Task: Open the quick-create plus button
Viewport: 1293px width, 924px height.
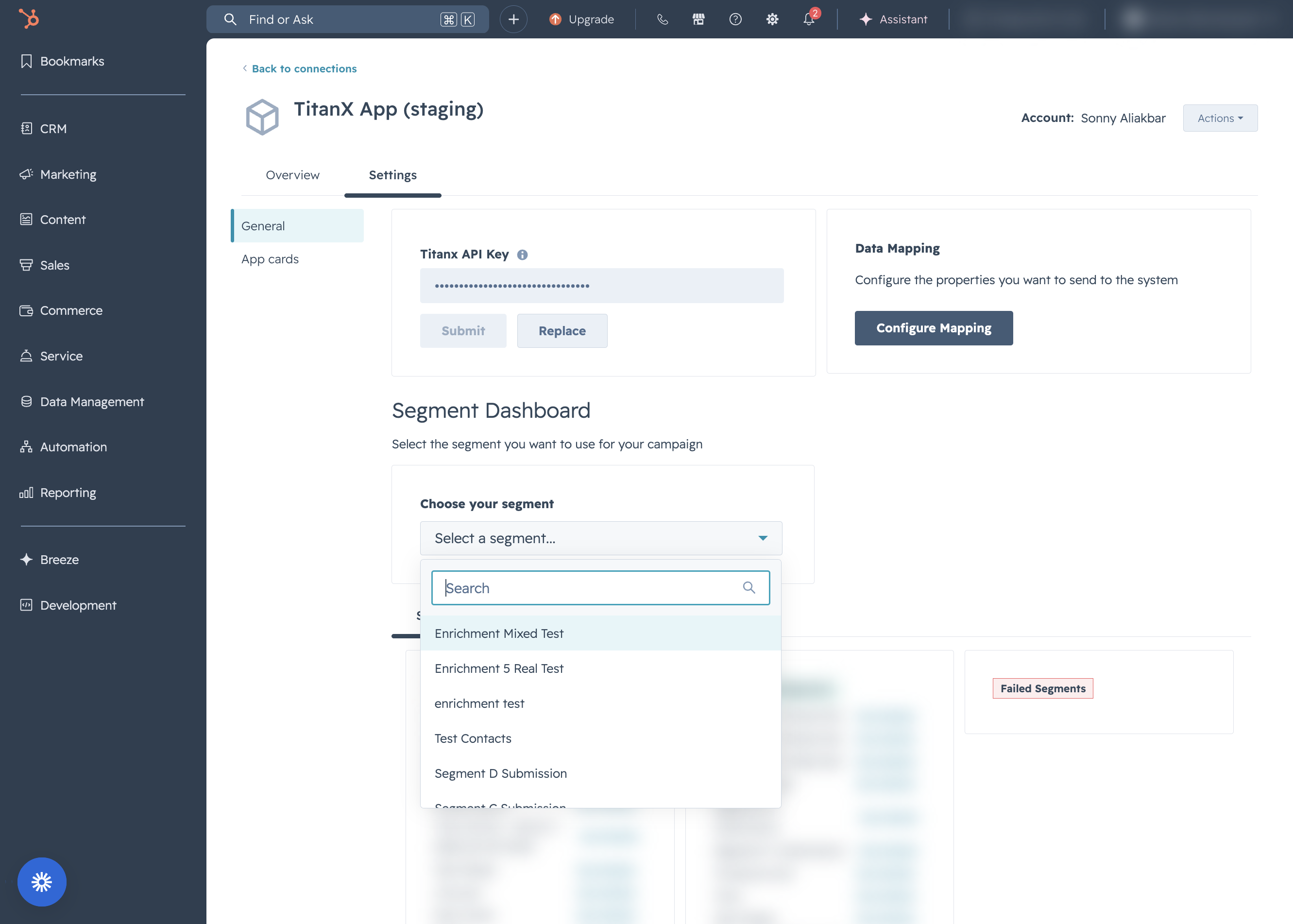Action: pos(513,19)
